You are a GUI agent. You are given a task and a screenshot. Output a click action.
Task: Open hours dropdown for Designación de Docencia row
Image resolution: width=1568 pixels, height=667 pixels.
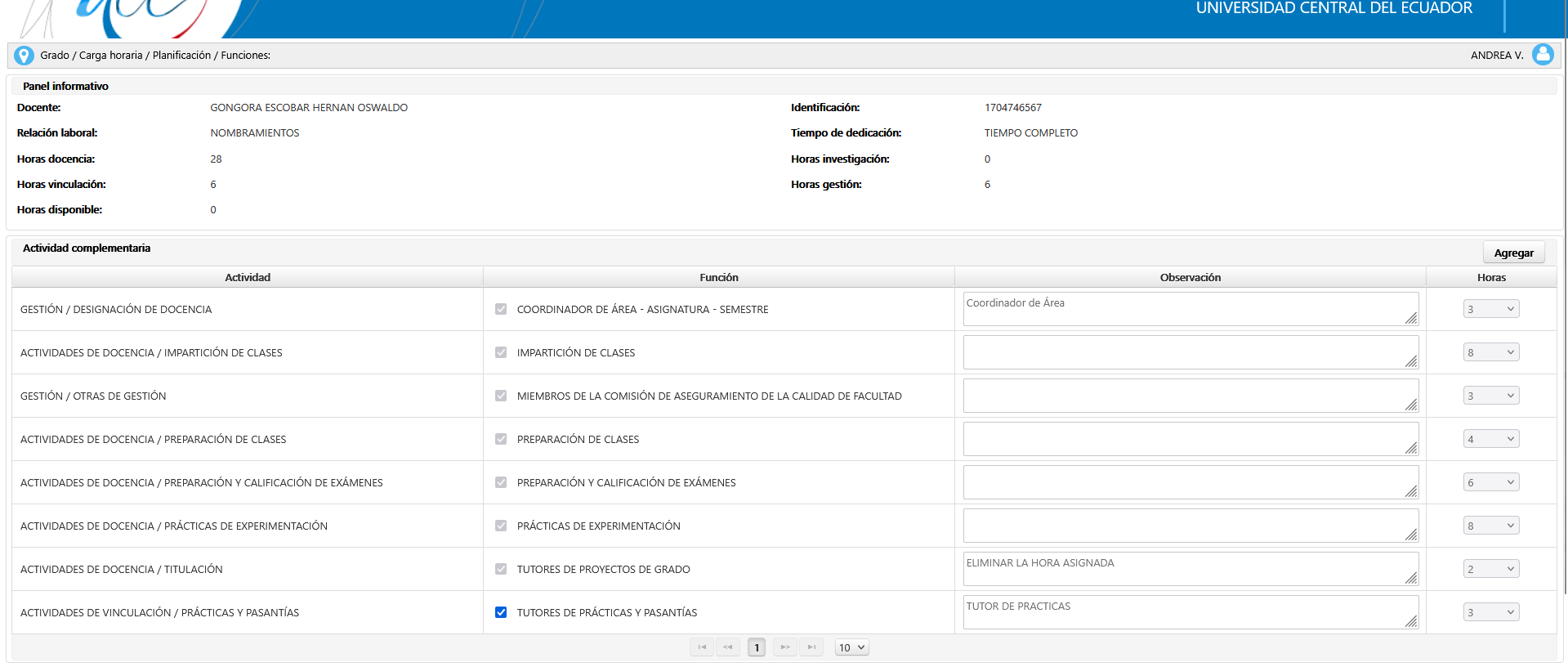pyautogui.click(x=1491, y=309)
